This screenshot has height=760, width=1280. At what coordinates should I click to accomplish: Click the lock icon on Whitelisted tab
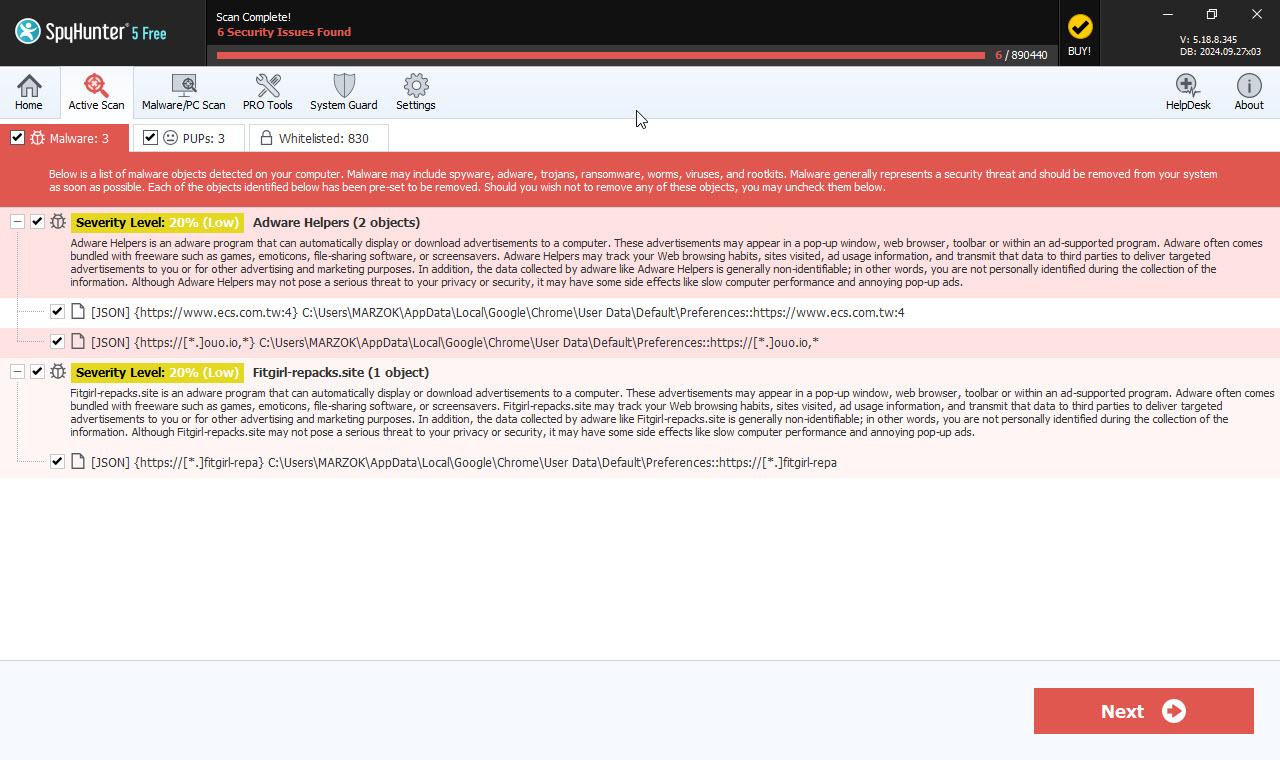pyautogui.click(x=267, y=138)
